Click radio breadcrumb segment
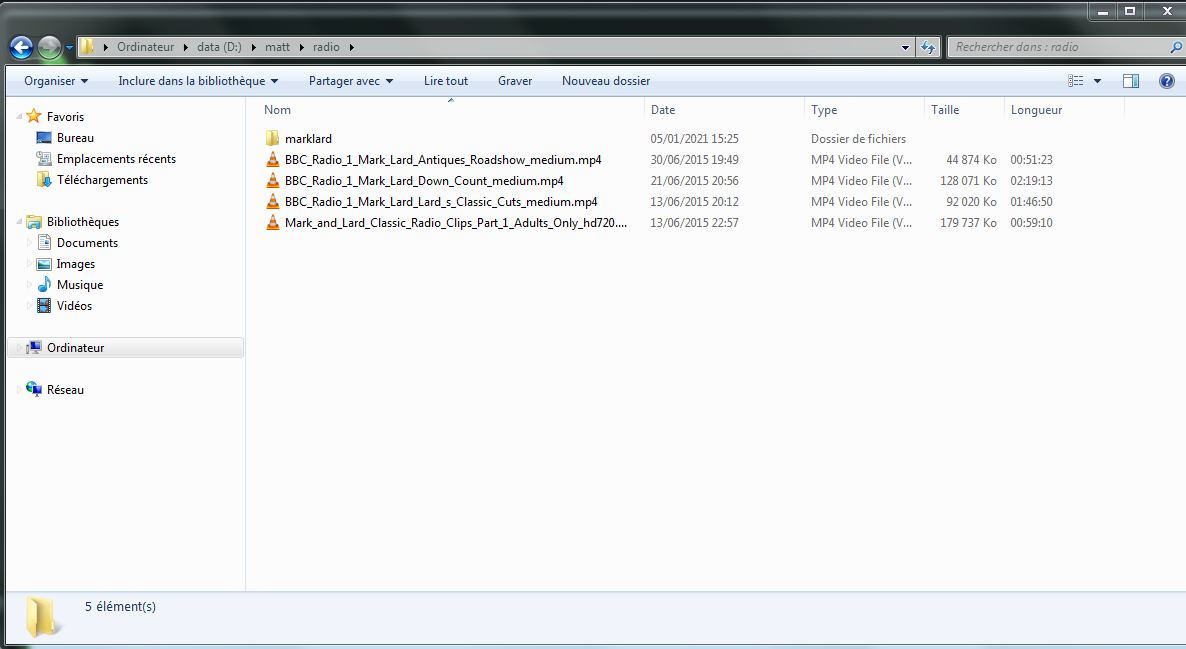This screenshot has height=649, width=1186. pos(326,47)
